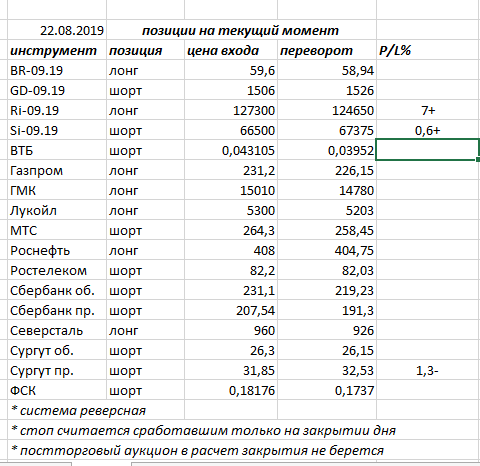This screenshot has width=480, height=466.
Task: Select the P/L cell showing 7+
Action: [x=428, y=110]
